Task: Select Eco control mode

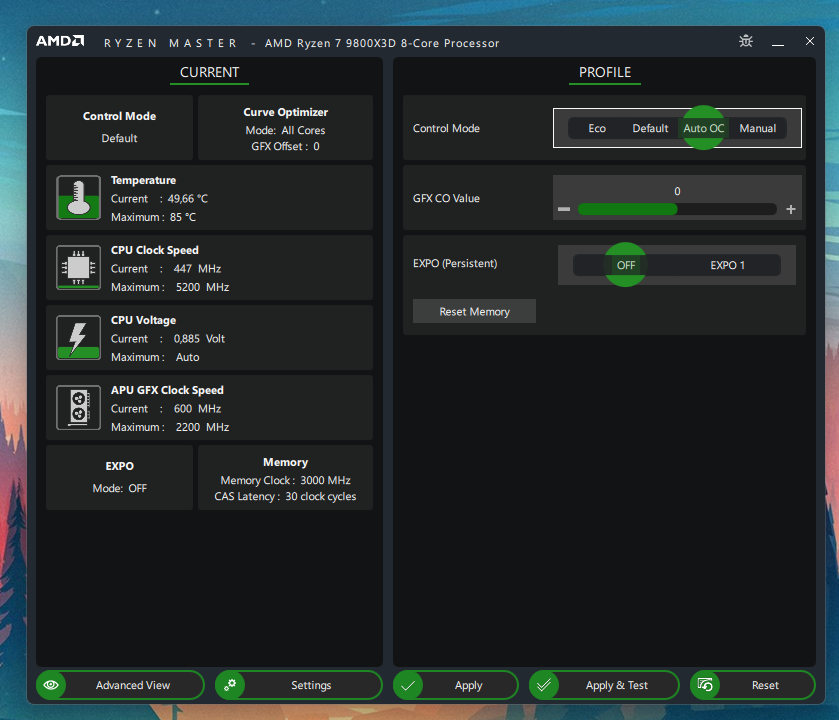Action: 597,128
